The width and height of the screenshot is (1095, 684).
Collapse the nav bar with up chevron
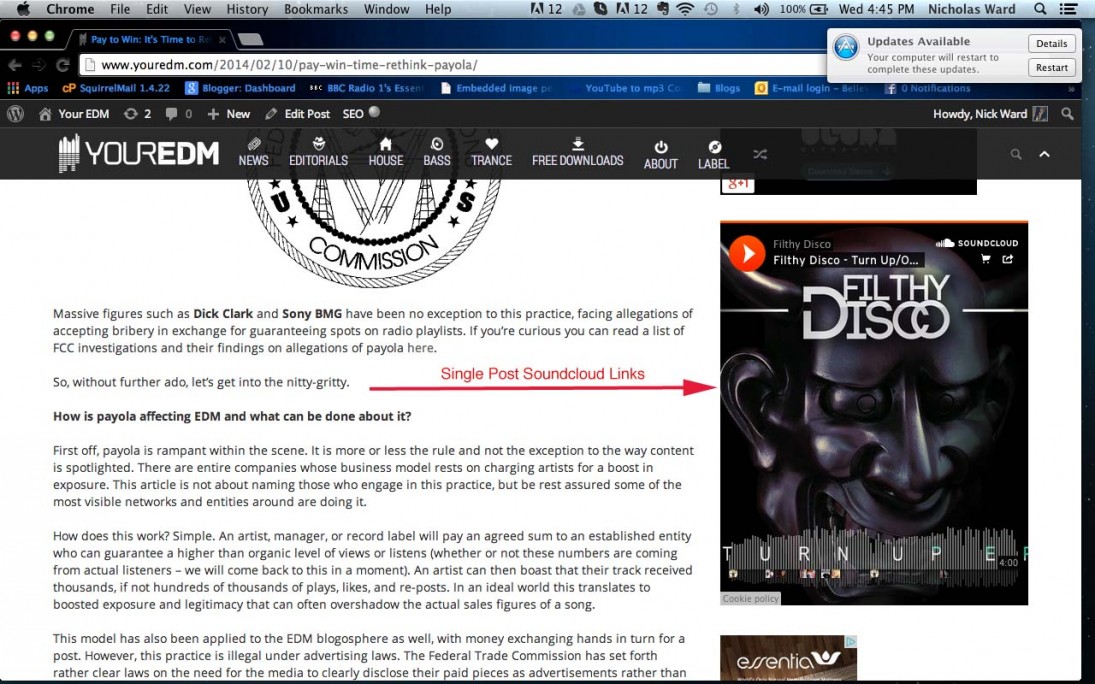pos(1044,154)
